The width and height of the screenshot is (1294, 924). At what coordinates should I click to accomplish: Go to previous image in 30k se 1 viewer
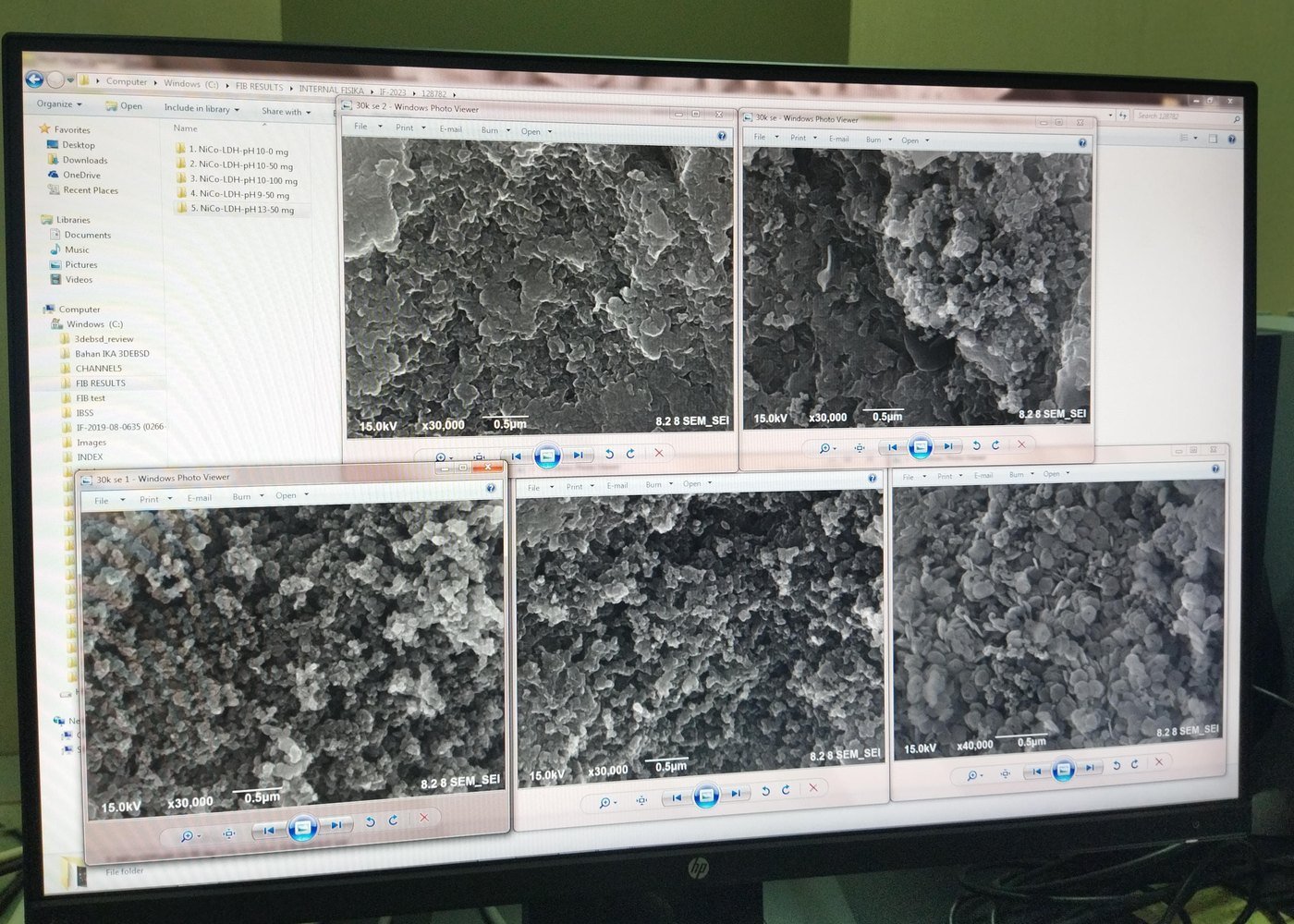[268, 830]
